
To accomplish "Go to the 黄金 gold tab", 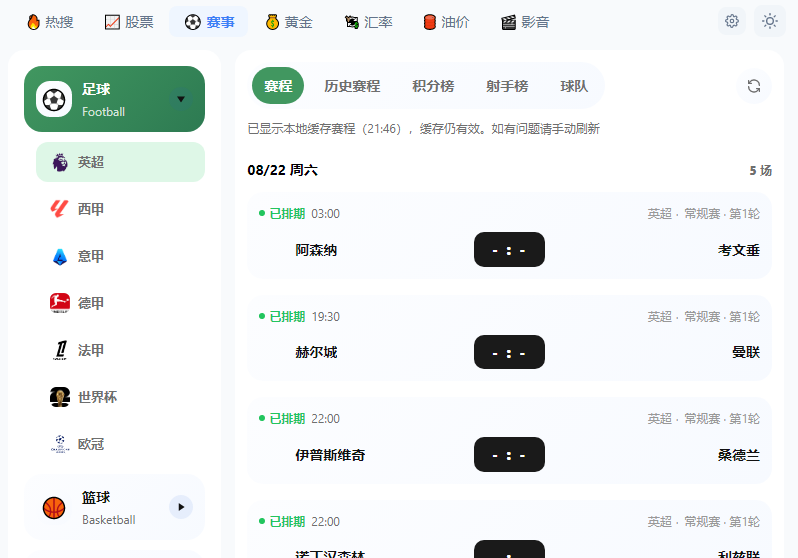I will (x=289, y=22).
